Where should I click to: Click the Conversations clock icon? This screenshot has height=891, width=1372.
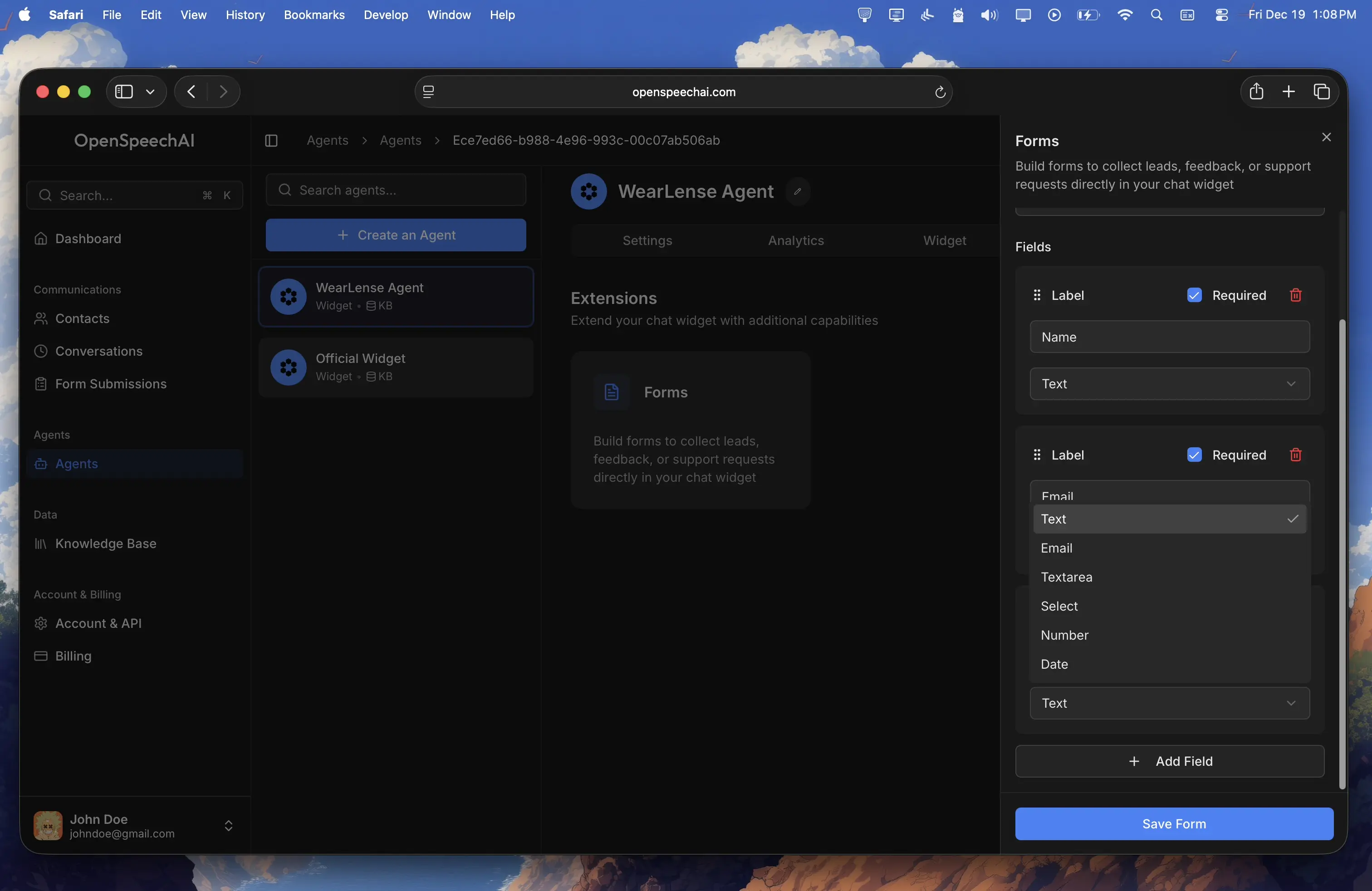(40, 351)
